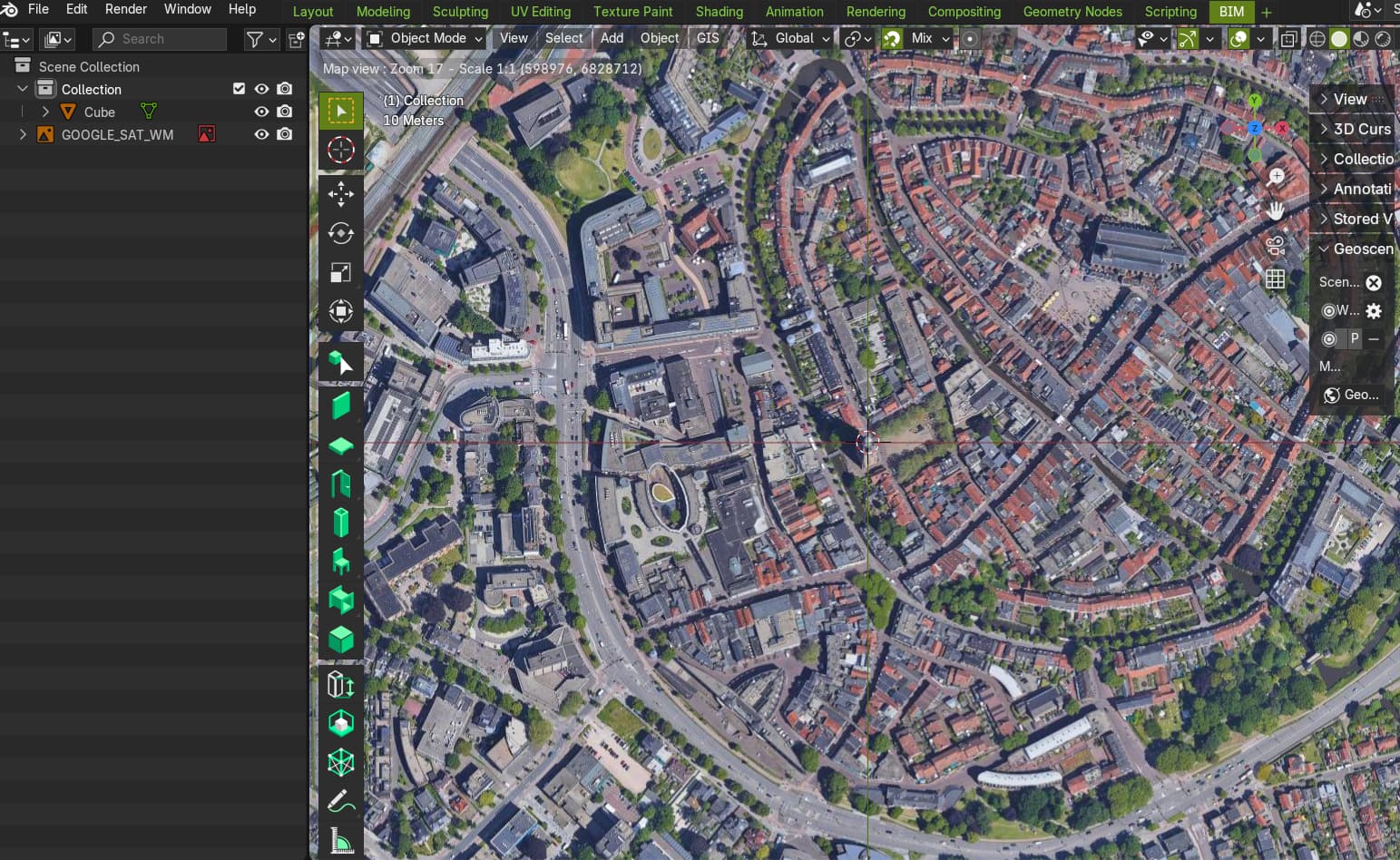
Task: Open Geoscene settings with the gear icon
Action: click(x=1374, y=310)
